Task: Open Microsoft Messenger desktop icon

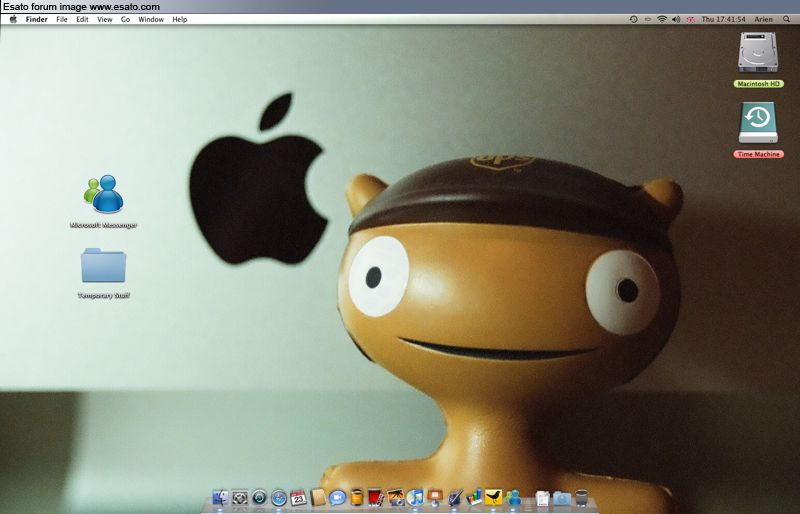Action: (104, 194)
